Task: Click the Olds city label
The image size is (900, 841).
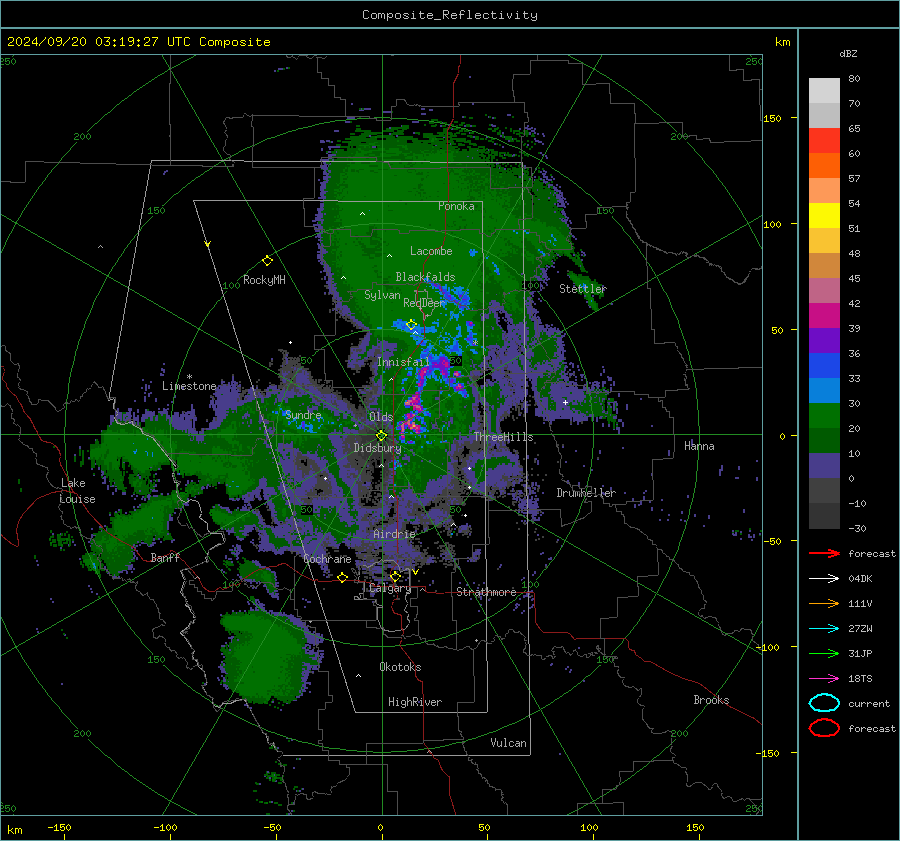Action: point(381,417)
